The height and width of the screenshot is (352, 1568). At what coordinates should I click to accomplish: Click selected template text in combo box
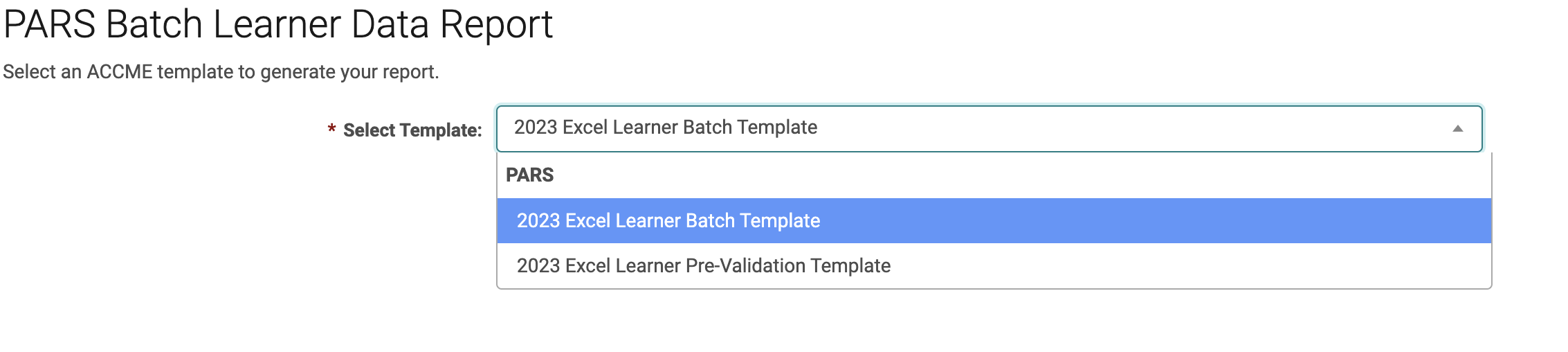(x=666, y=128)
